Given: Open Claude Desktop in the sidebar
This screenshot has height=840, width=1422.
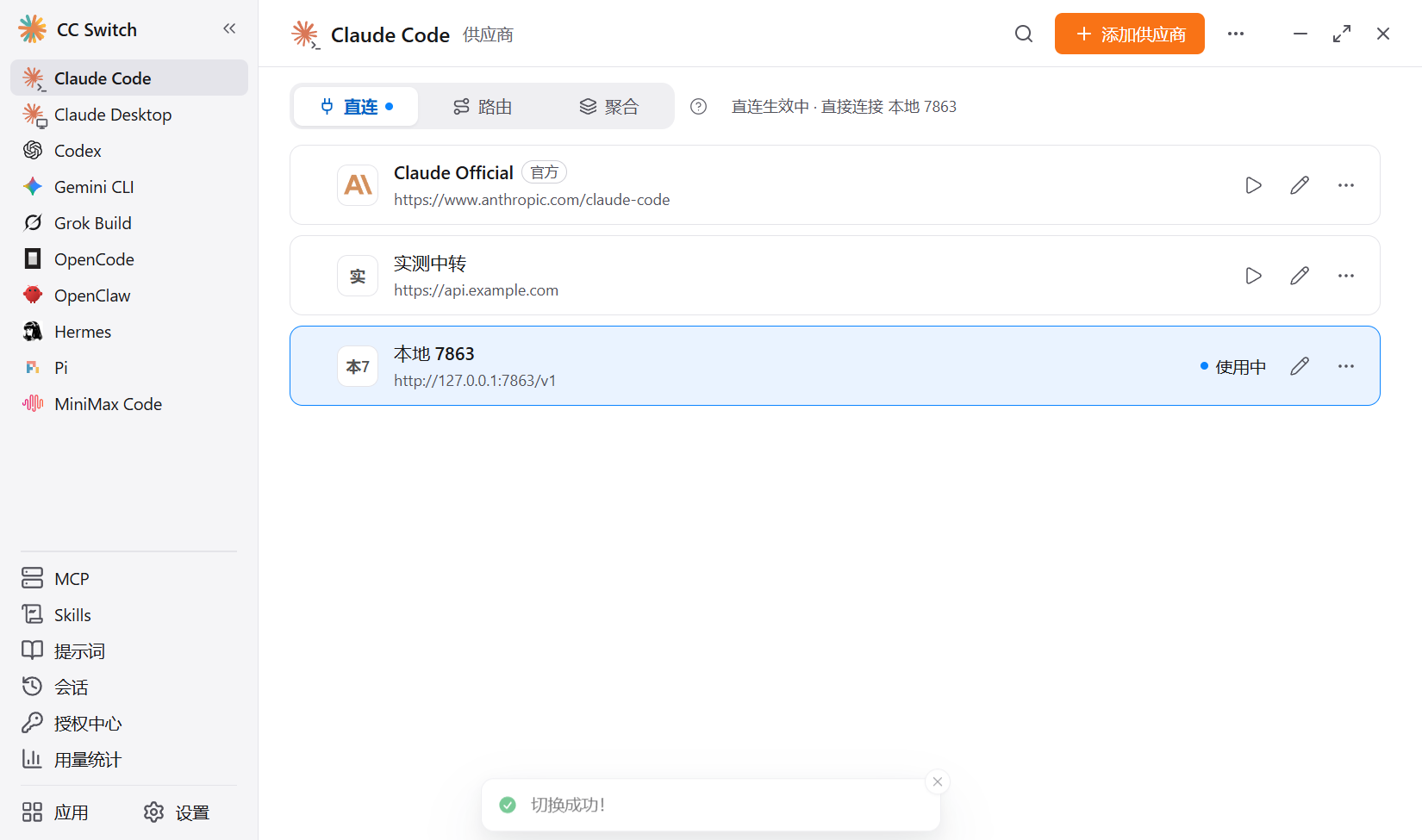Looking at the screenshot, I should [129, 115].
